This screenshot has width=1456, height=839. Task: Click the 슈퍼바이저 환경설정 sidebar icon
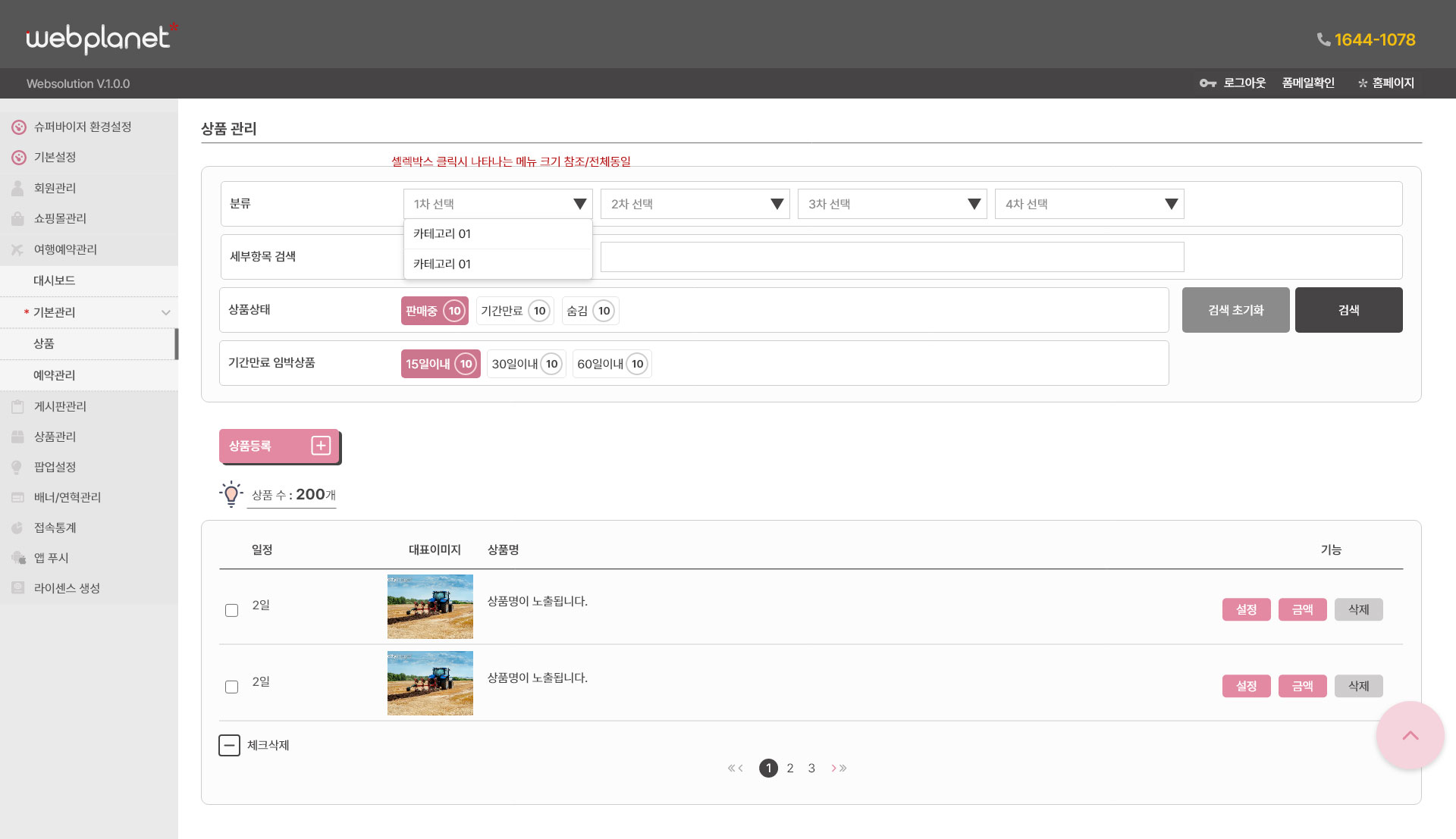(x=19, y=127)
